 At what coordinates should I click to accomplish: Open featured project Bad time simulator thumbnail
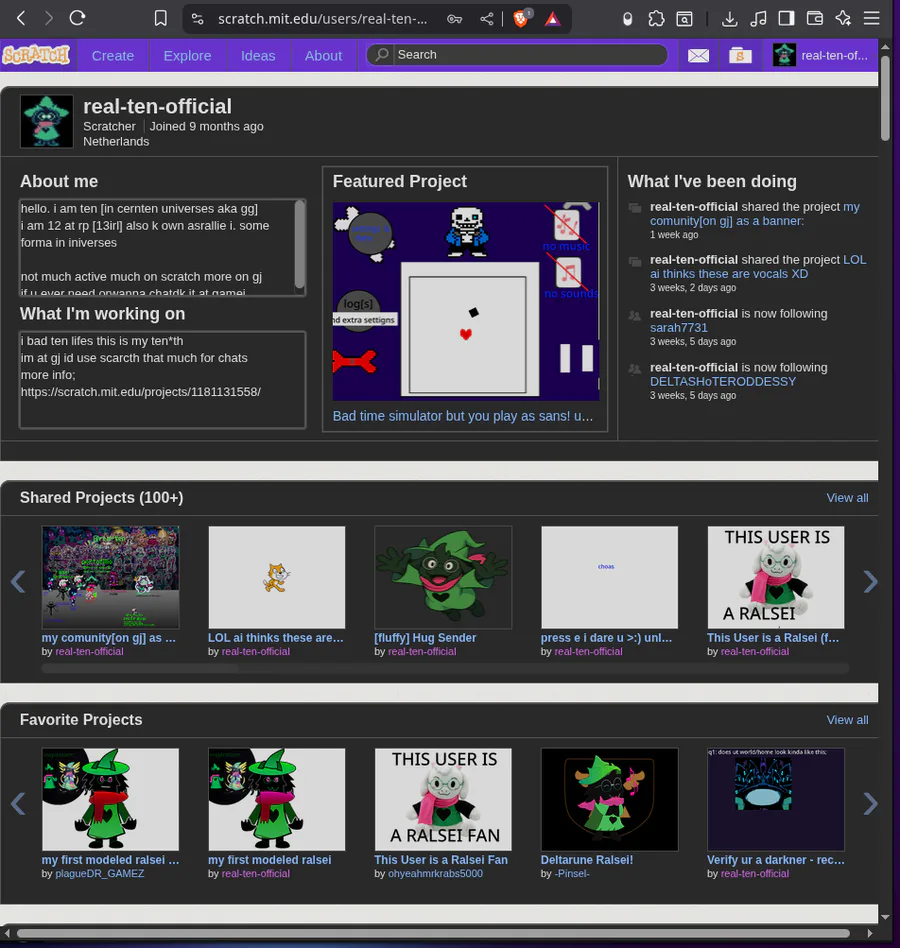point(466,301)
